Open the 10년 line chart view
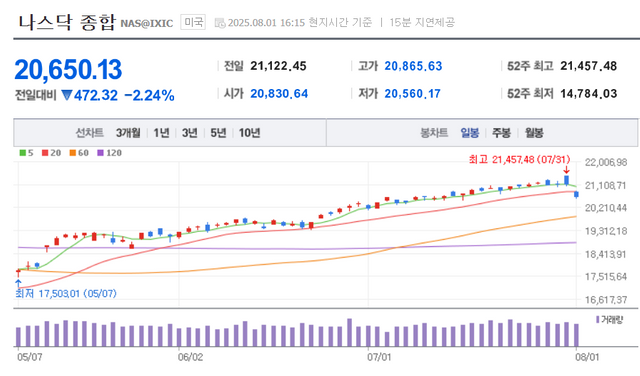 tap(249, 133)
